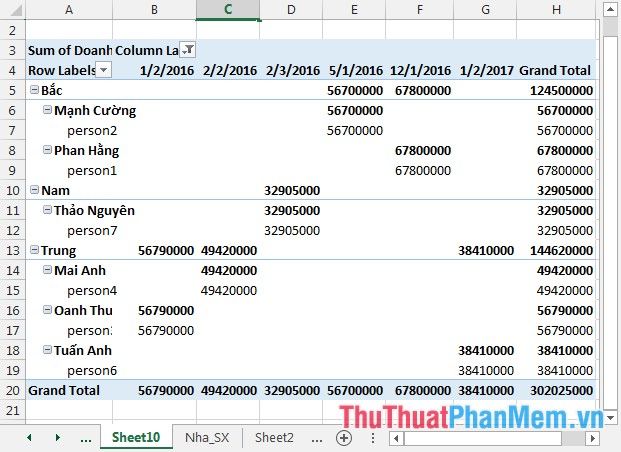Open the Row Labels filter dropdown

point(104,70)
